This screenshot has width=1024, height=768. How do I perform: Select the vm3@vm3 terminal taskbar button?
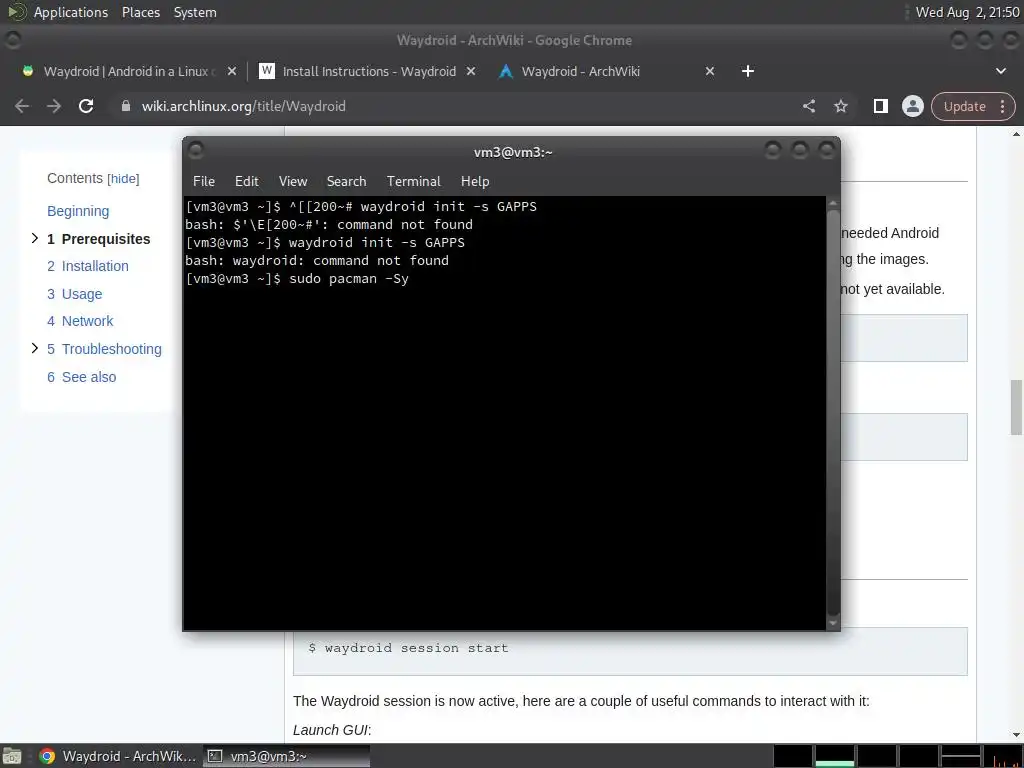(x=286, y=756)
